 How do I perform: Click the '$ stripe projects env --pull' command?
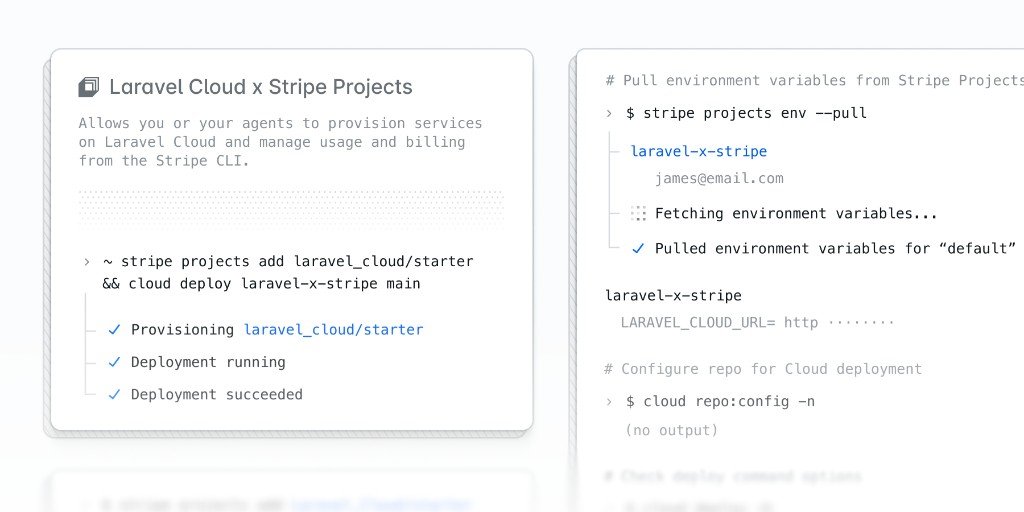746,113
